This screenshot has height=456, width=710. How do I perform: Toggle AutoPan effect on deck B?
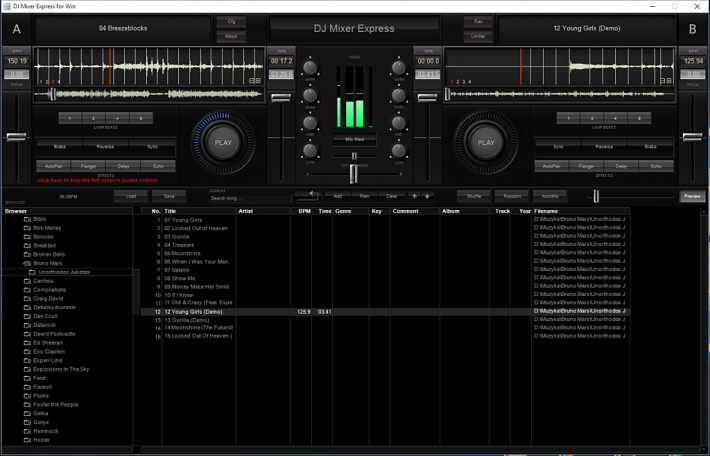coord(552,166)
